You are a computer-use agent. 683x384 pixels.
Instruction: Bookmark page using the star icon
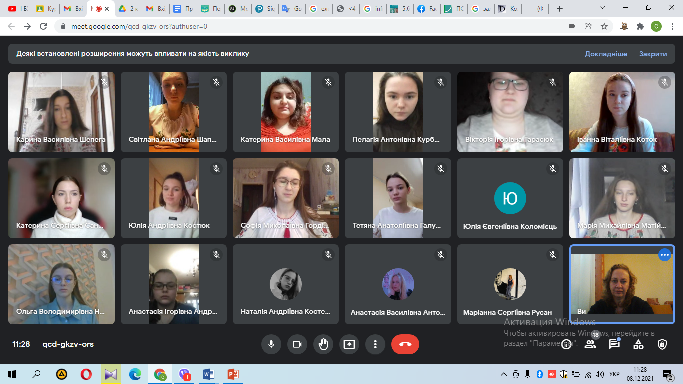pos(604,27)
